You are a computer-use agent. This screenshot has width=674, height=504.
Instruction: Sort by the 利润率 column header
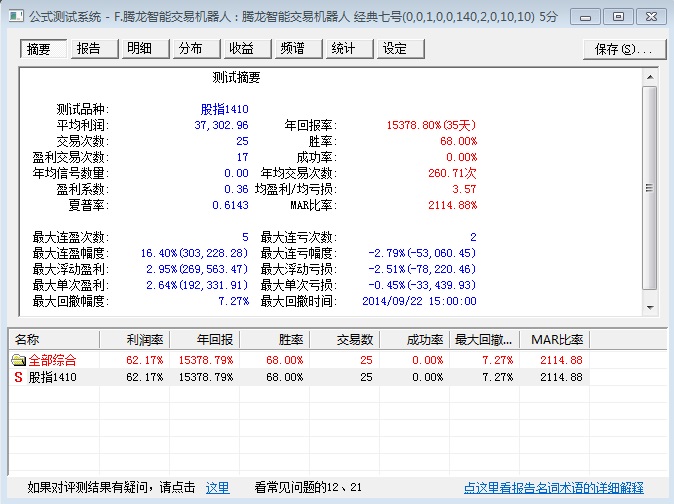(x=135, y=340)
